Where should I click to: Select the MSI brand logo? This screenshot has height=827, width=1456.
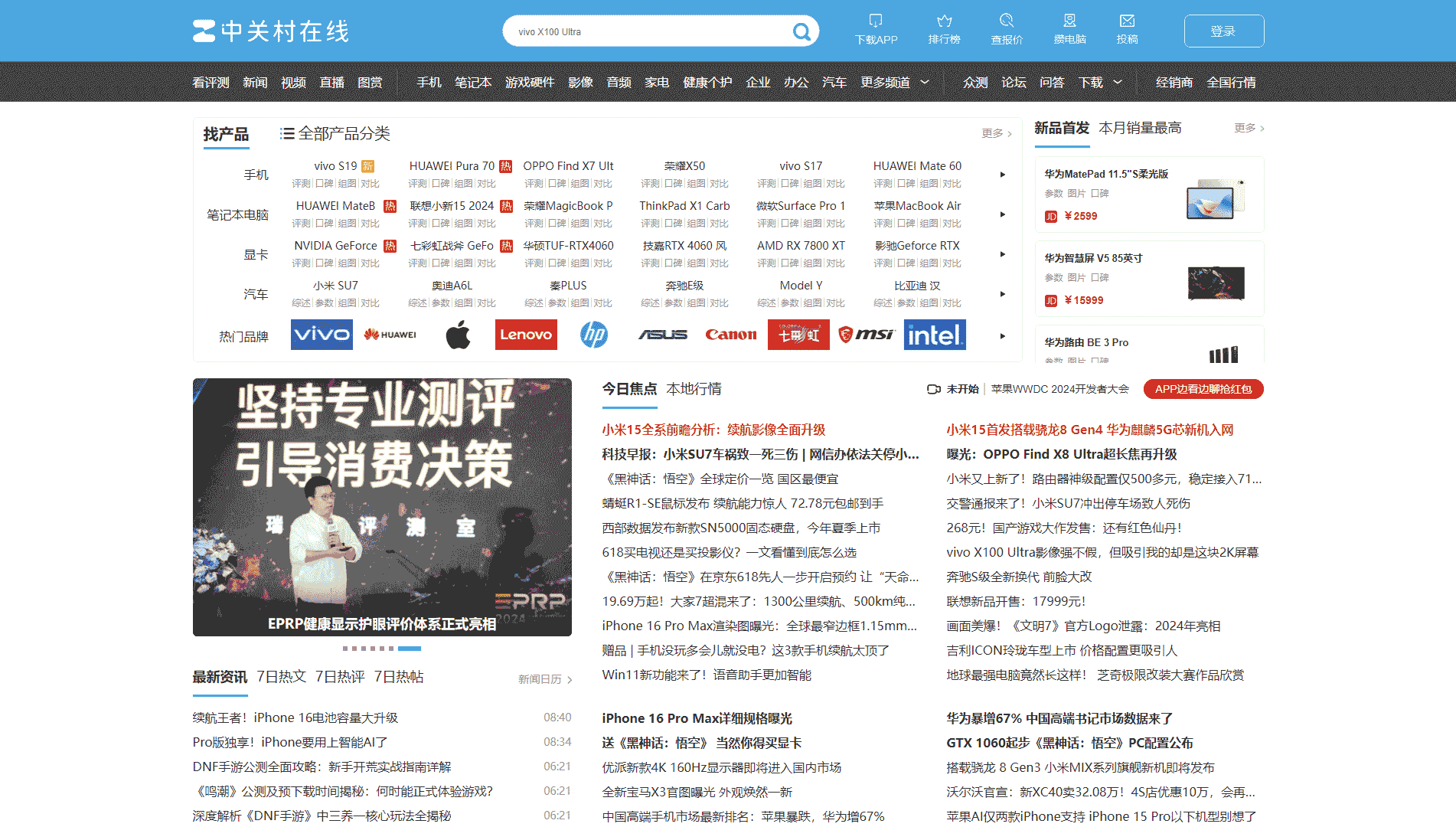[867, 335]
